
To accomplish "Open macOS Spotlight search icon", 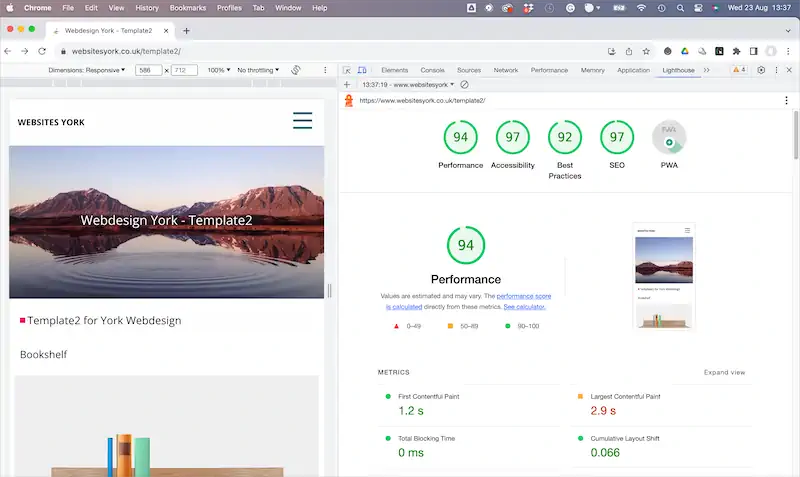I will tap(680, 8).
